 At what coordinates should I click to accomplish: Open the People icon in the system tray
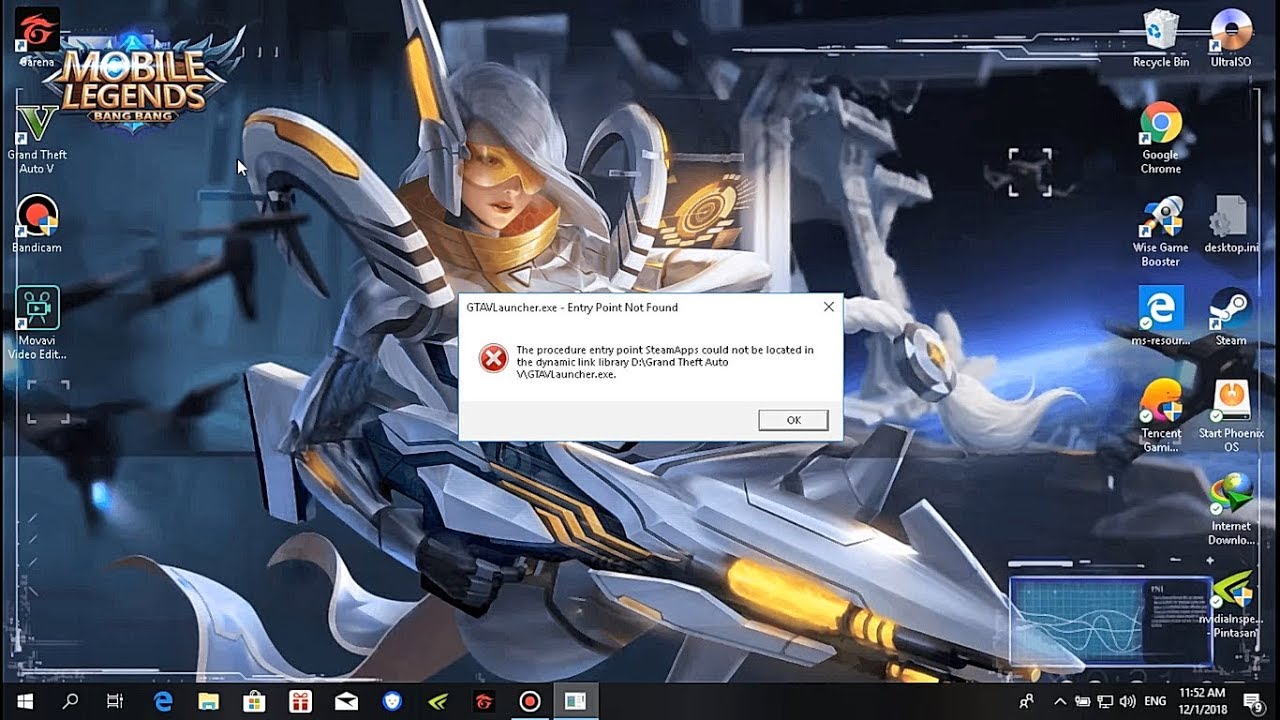(1026, 701)
